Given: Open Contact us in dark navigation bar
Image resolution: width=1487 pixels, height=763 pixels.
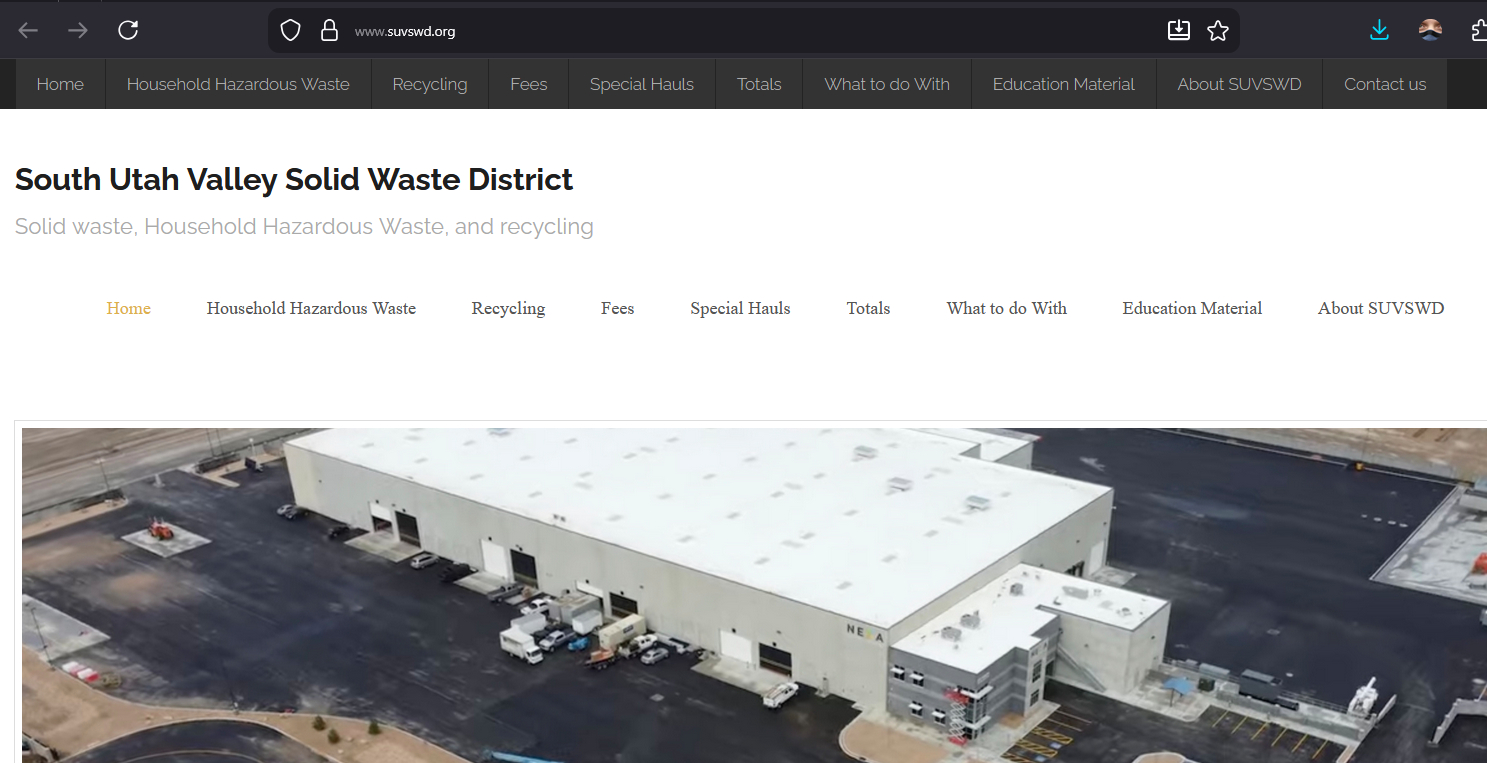Looking at the screenshot, I should point(1384,84).
